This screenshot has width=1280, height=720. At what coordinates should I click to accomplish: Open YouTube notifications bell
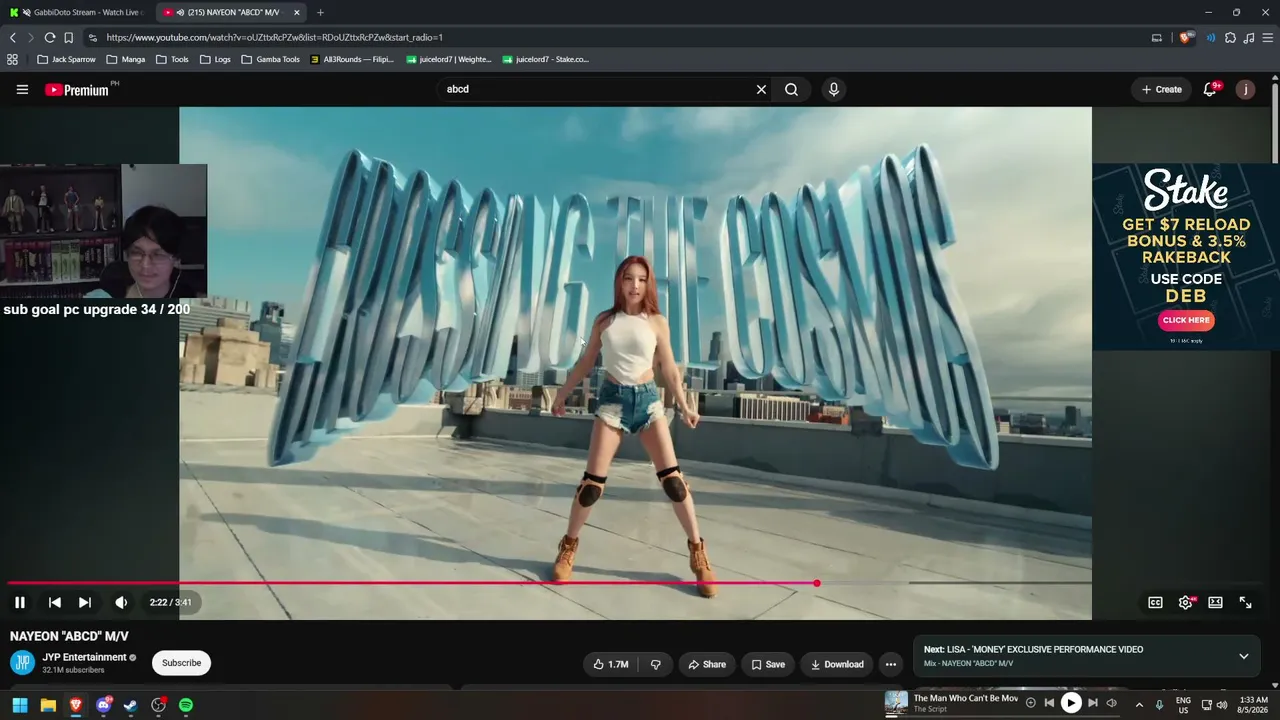1210,89
